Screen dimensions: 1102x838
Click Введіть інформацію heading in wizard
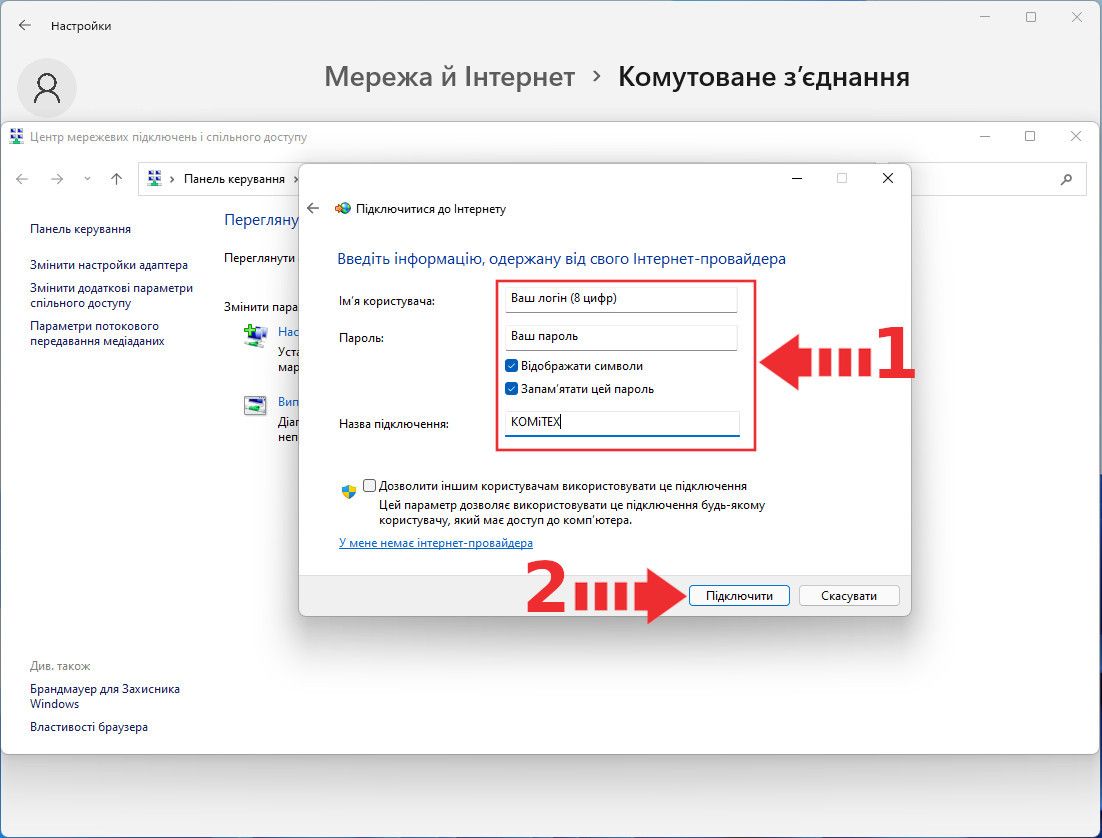click(562, 259)
